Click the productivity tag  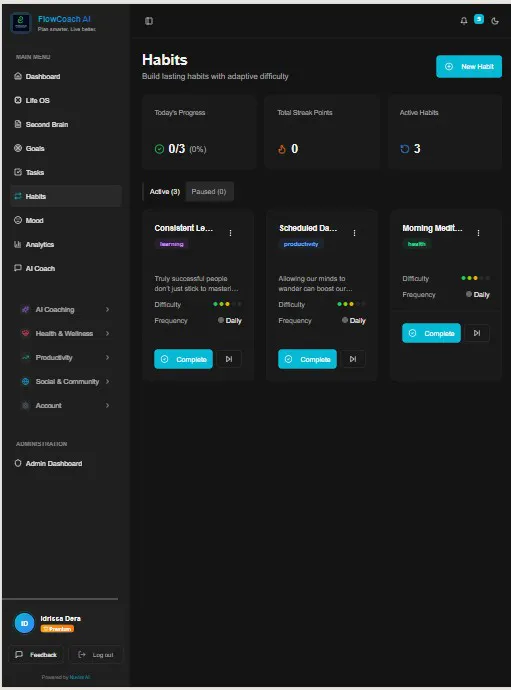(x=301, y=244)
